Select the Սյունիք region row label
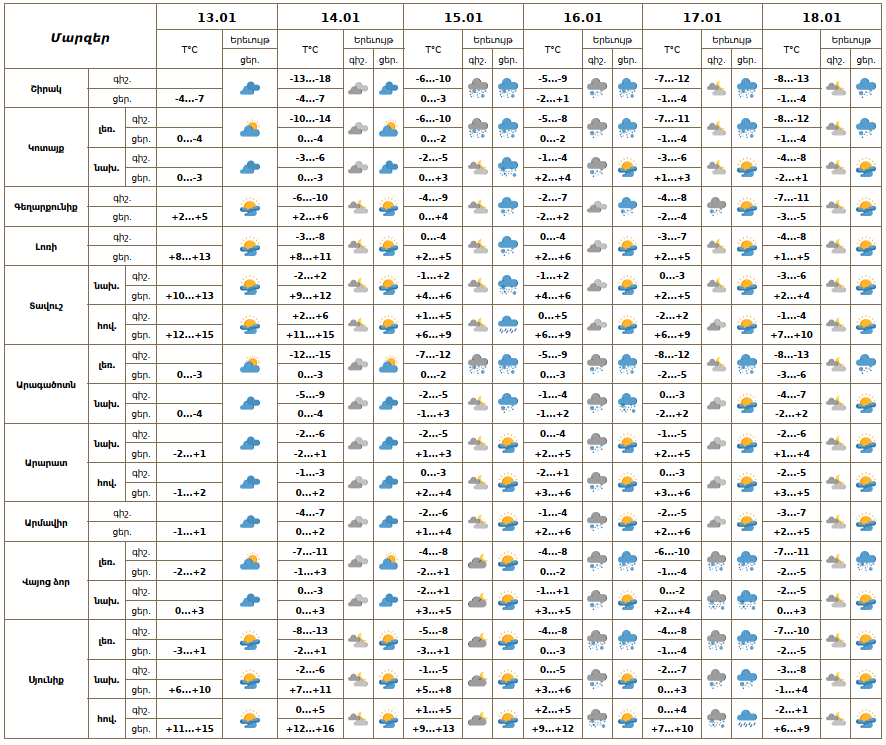Image resolution: width=886 pixels, height=745 pixels. click(x=46, y=680)
